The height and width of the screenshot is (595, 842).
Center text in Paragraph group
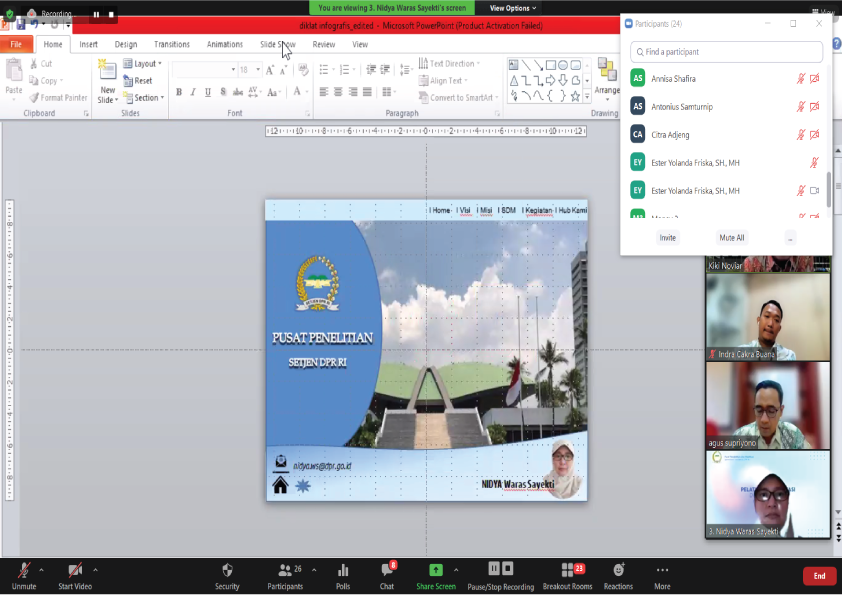tap(338, 92)
